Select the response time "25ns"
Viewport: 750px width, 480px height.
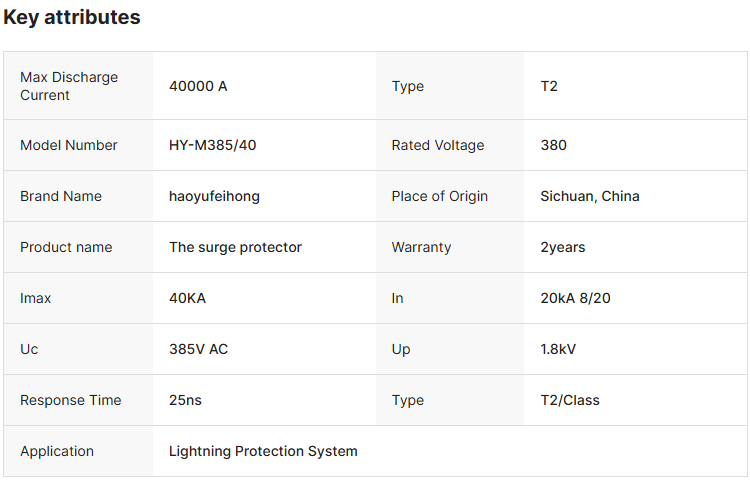pos(185,400)
